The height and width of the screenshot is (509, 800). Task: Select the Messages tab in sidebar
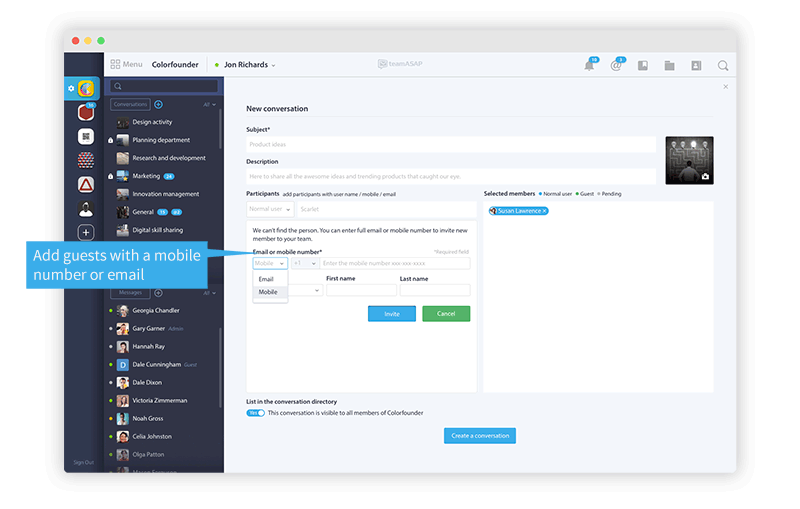pyautogui.click(x=130, y=293)
